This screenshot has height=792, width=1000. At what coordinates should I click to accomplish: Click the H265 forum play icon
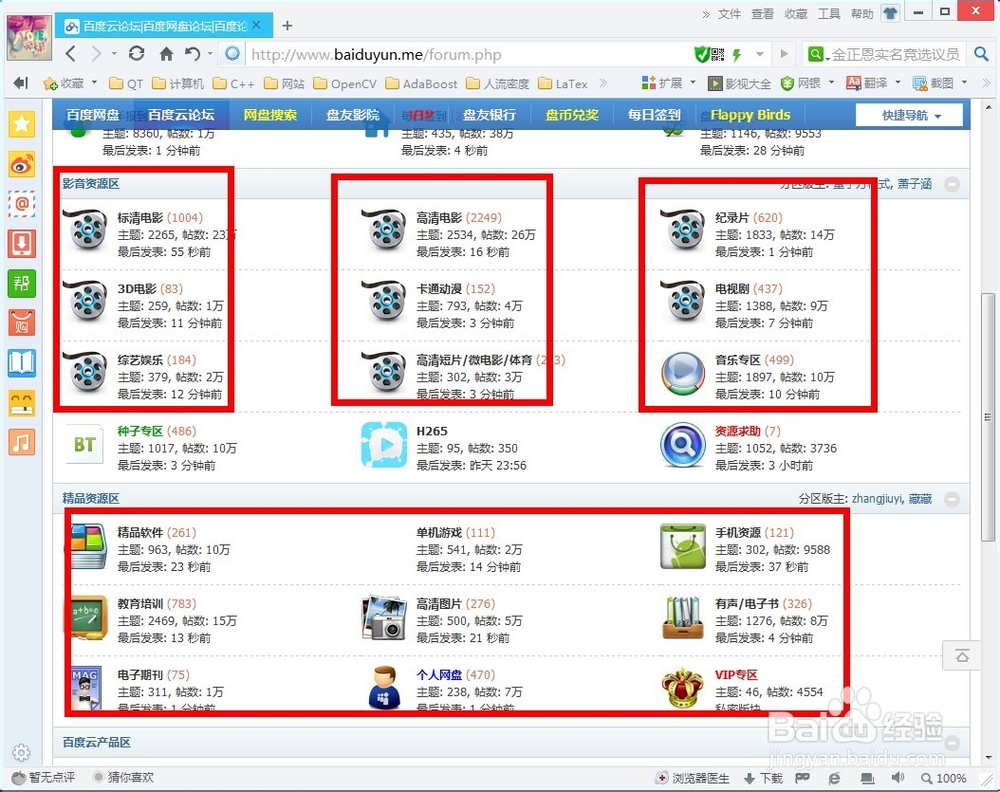pos(384,444)
